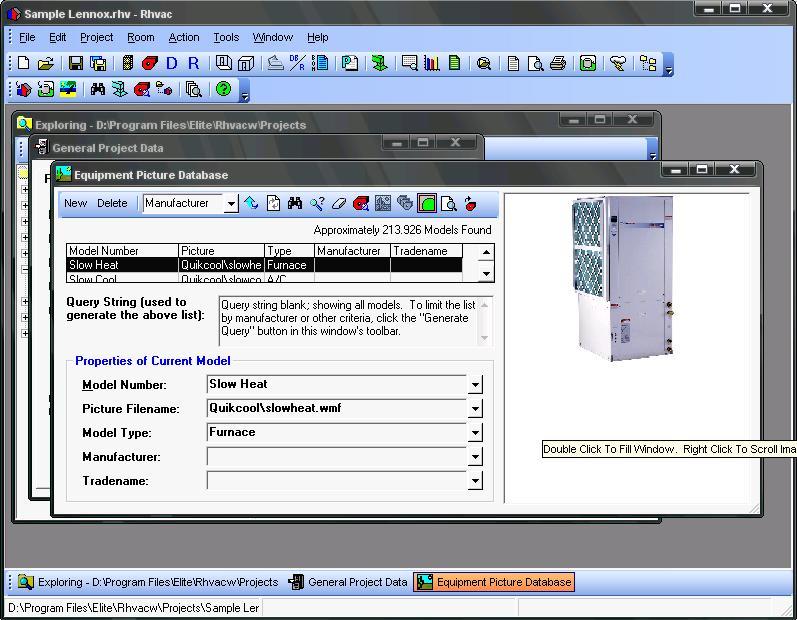Click the Delete button in database toolbar

tap(112, 203)
